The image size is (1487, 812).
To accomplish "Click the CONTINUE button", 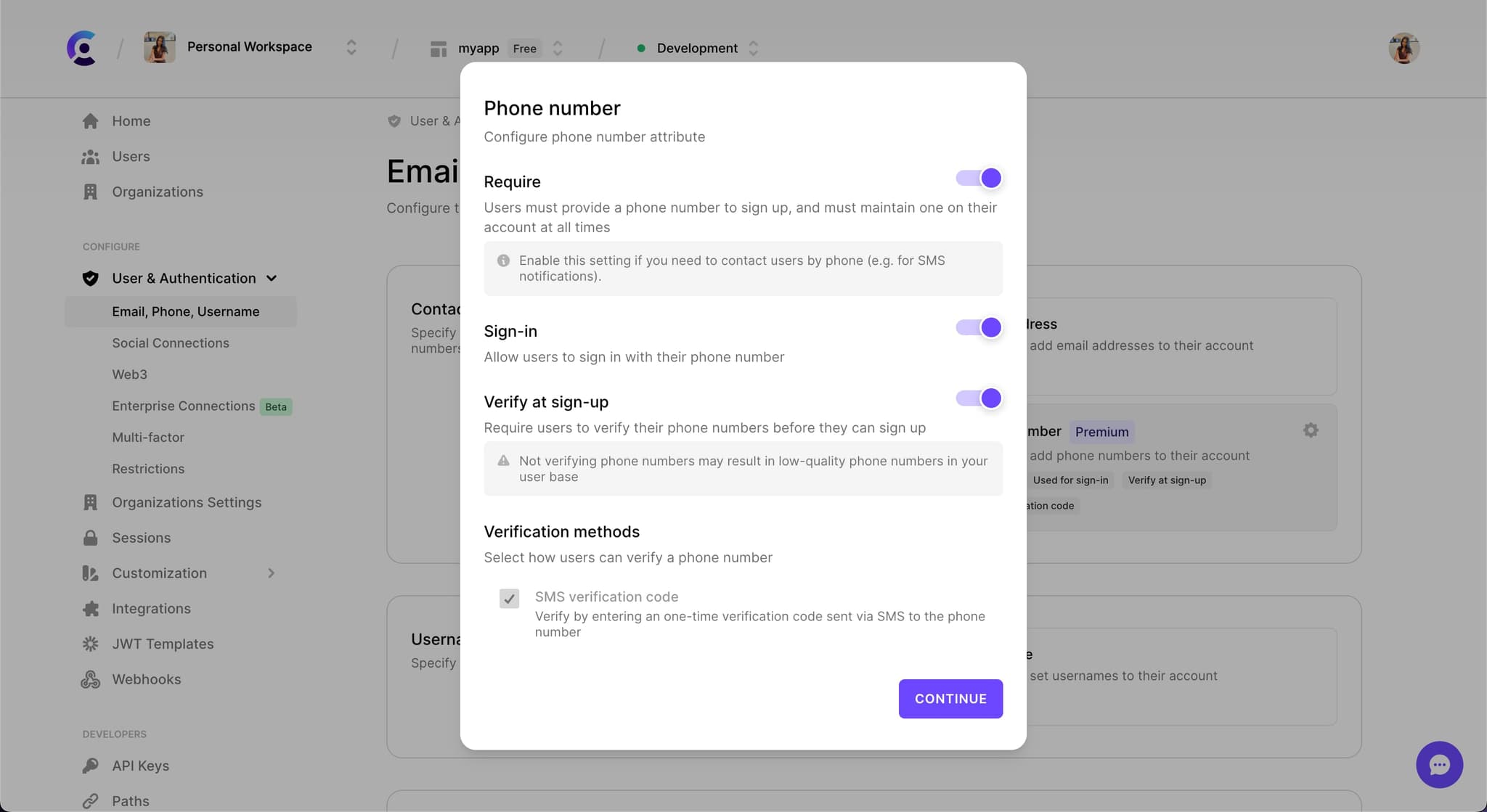I will pyautogui.click(x=950, y=698).
